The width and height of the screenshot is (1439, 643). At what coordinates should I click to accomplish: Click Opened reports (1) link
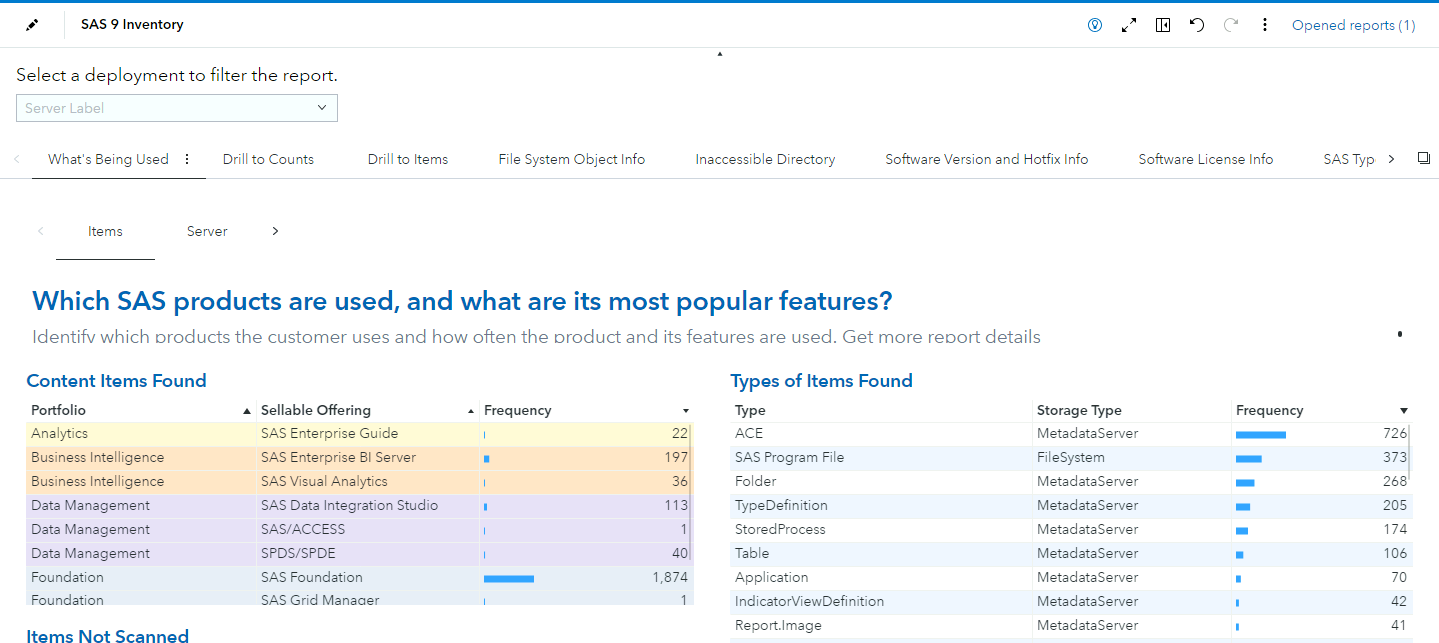[x=1353, y=25]
